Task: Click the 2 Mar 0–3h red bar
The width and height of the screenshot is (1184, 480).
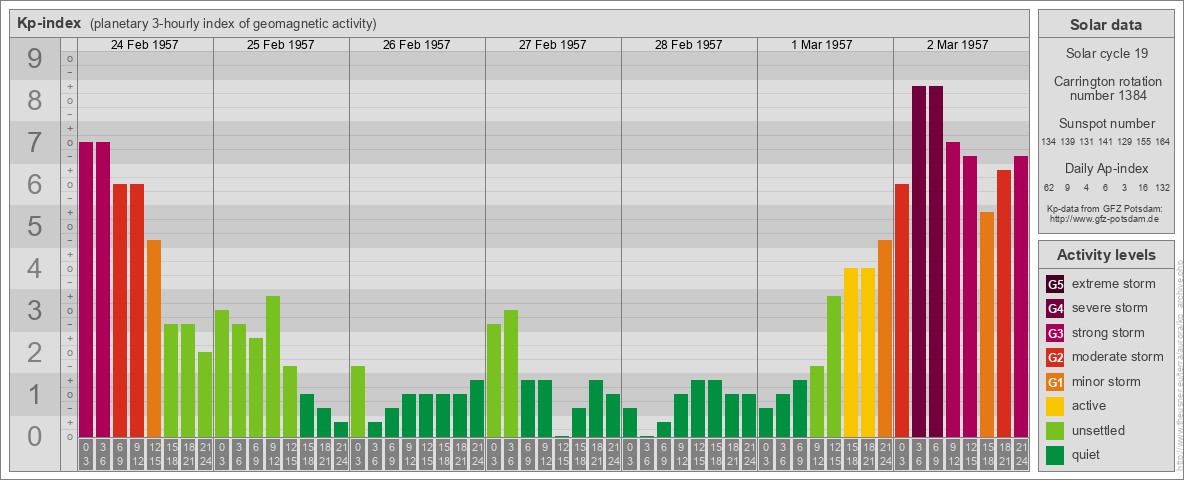Action: click(902, 310)
